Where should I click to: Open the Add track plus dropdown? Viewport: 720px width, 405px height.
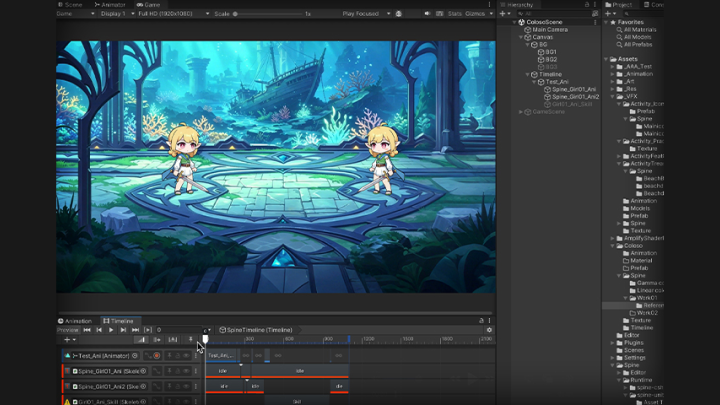coord(70,340)
